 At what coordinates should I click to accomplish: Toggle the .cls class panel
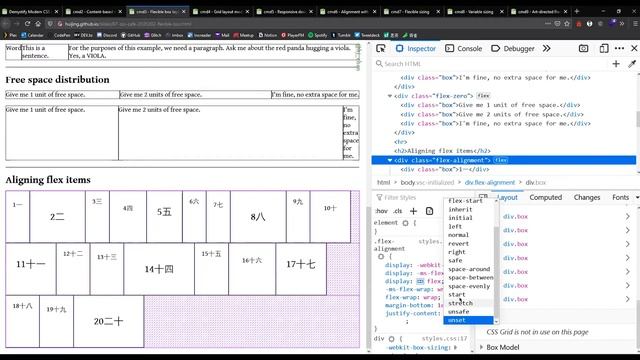click(398, 211)
